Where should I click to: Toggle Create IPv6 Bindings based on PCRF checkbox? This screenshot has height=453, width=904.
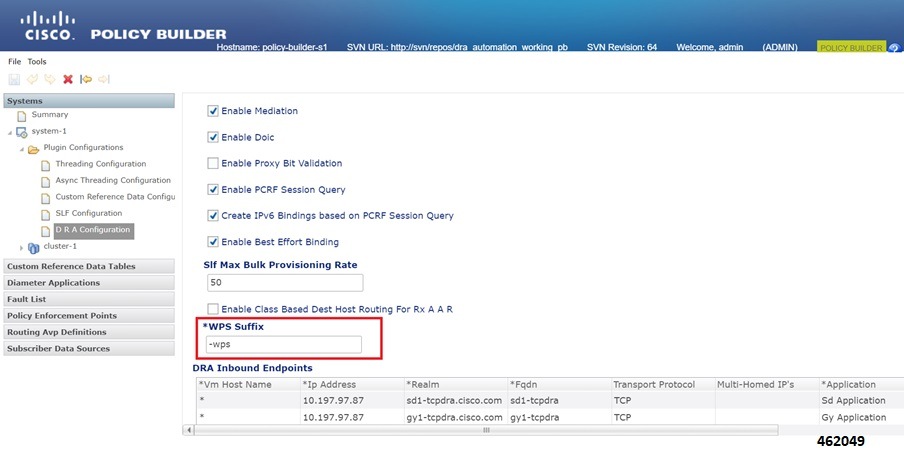pos(213,216)
